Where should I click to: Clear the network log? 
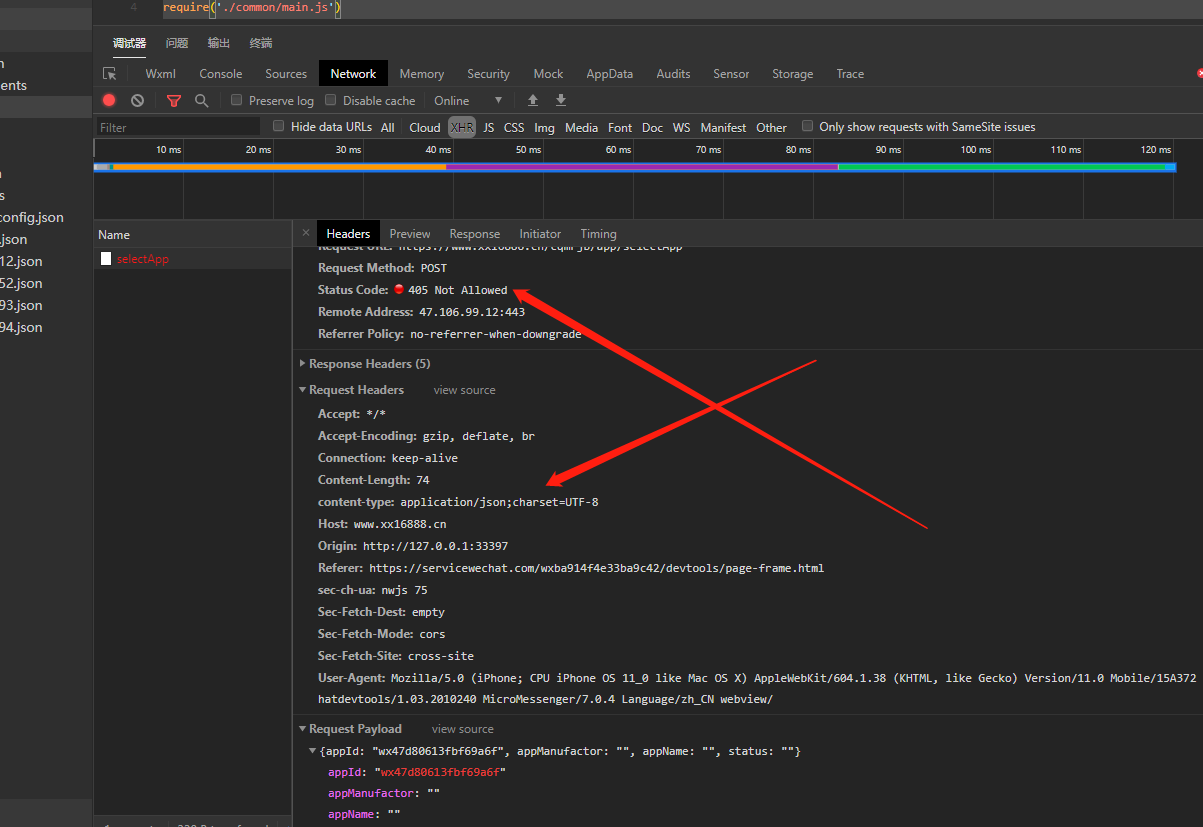click(x=137, y=100)
